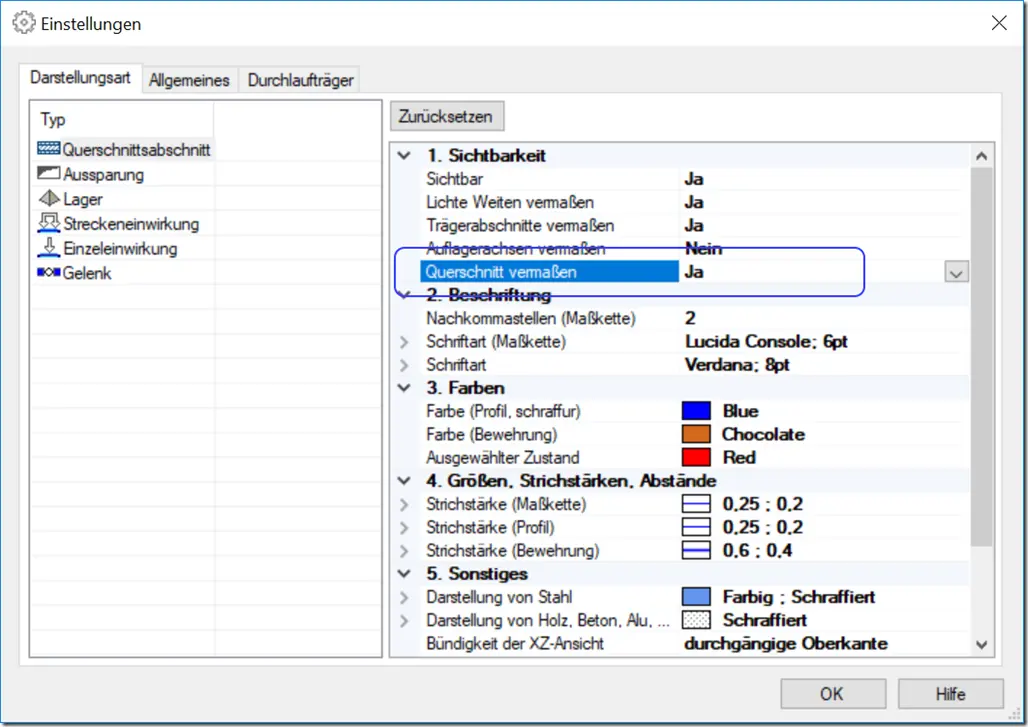Click the property grid vertical scrollbar thumb
The width and height of the screenshot is (1028, 727).
[981, 357]
